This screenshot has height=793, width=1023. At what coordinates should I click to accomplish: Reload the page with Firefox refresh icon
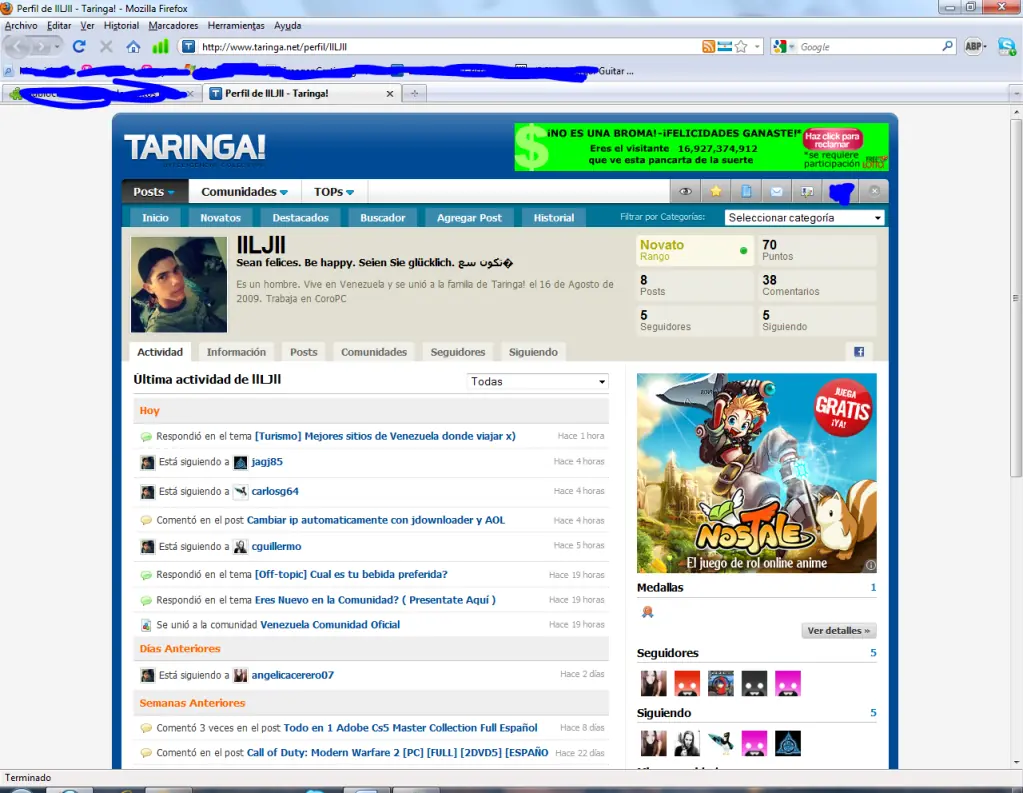click(79, 46)
